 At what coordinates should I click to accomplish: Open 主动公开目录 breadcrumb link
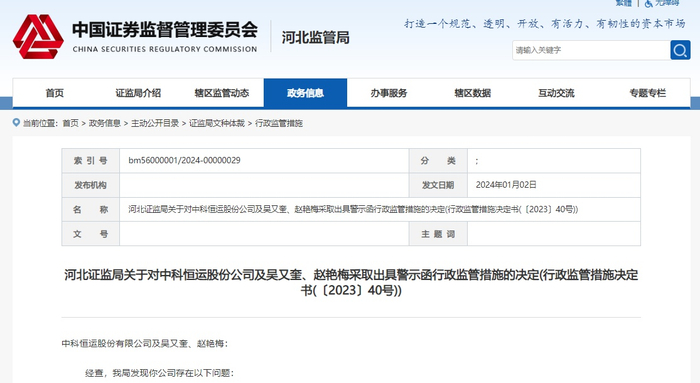(154, 123)
